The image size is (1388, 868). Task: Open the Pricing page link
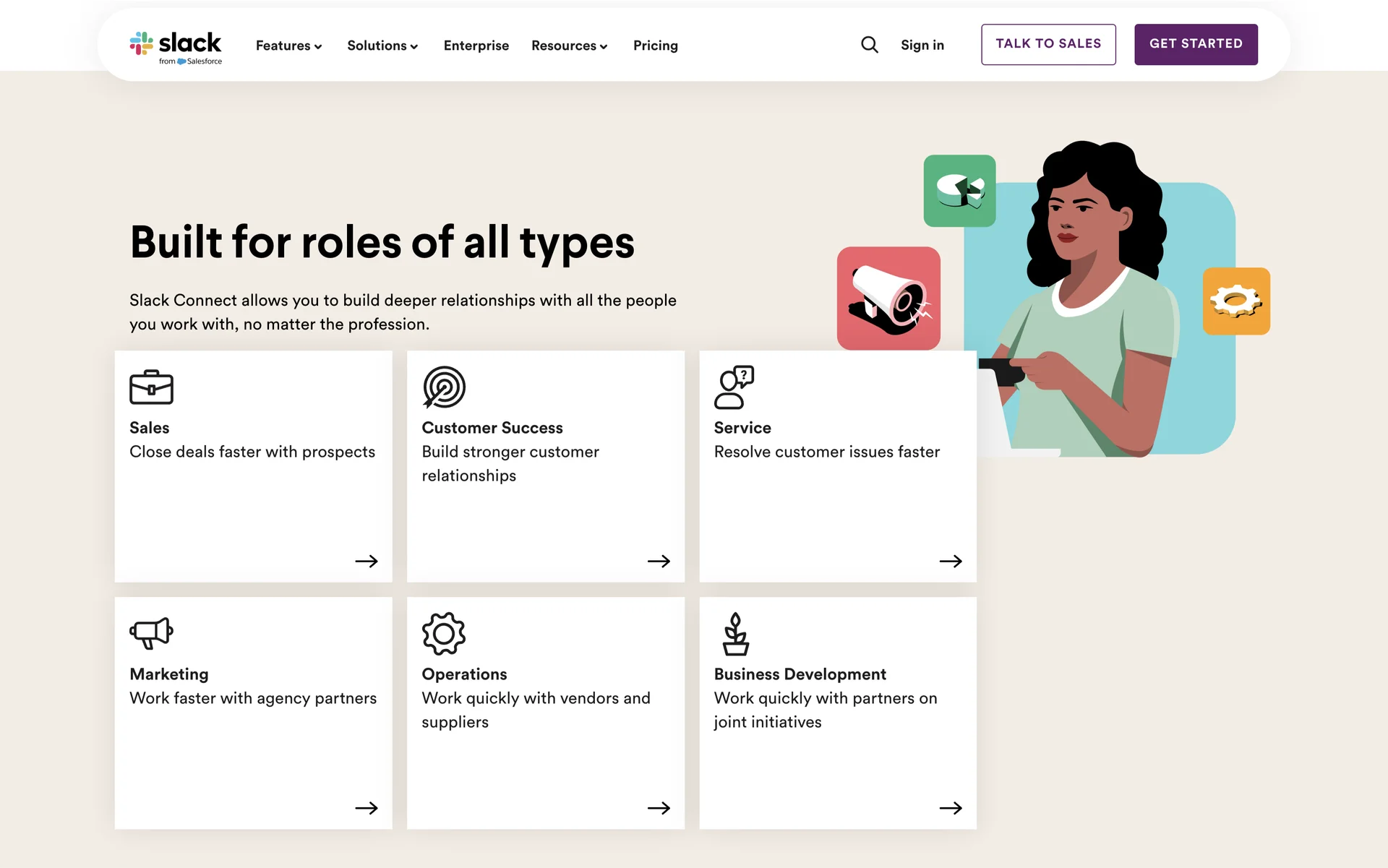655,46
